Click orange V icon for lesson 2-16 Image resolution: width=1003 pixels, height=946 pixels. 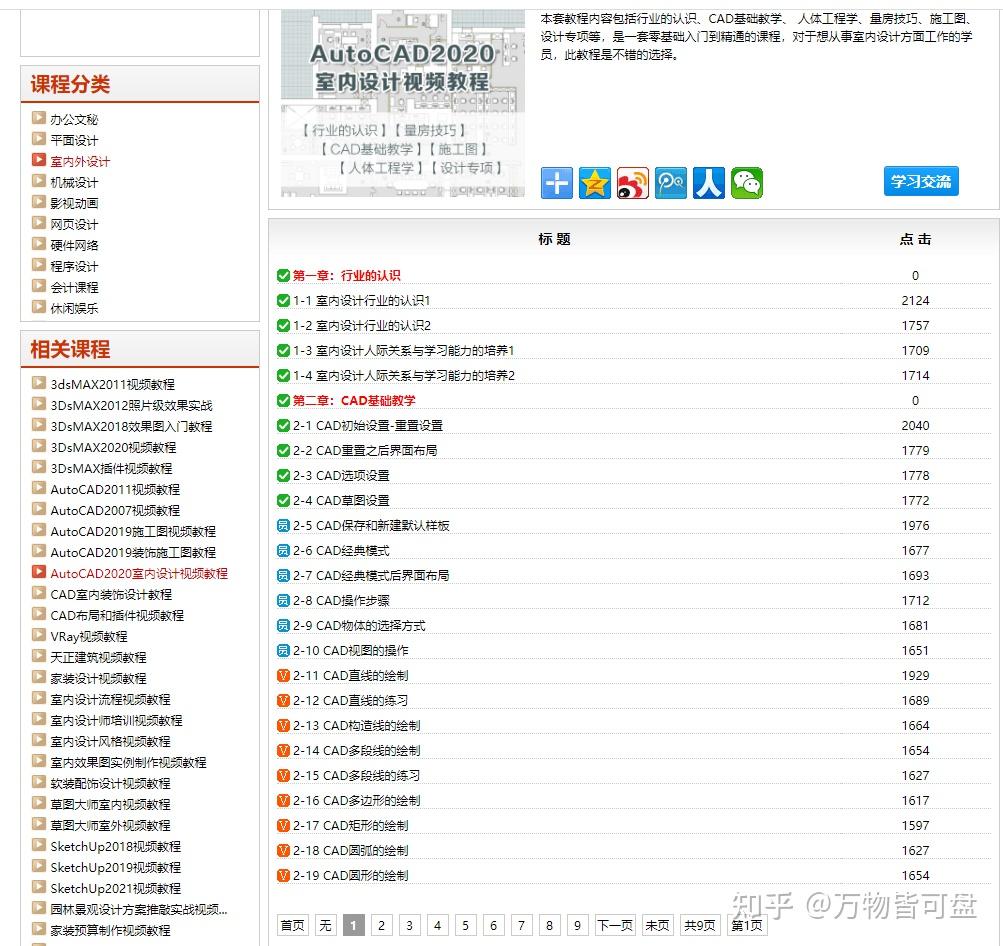pyautogui.click(x=283, y=800)
